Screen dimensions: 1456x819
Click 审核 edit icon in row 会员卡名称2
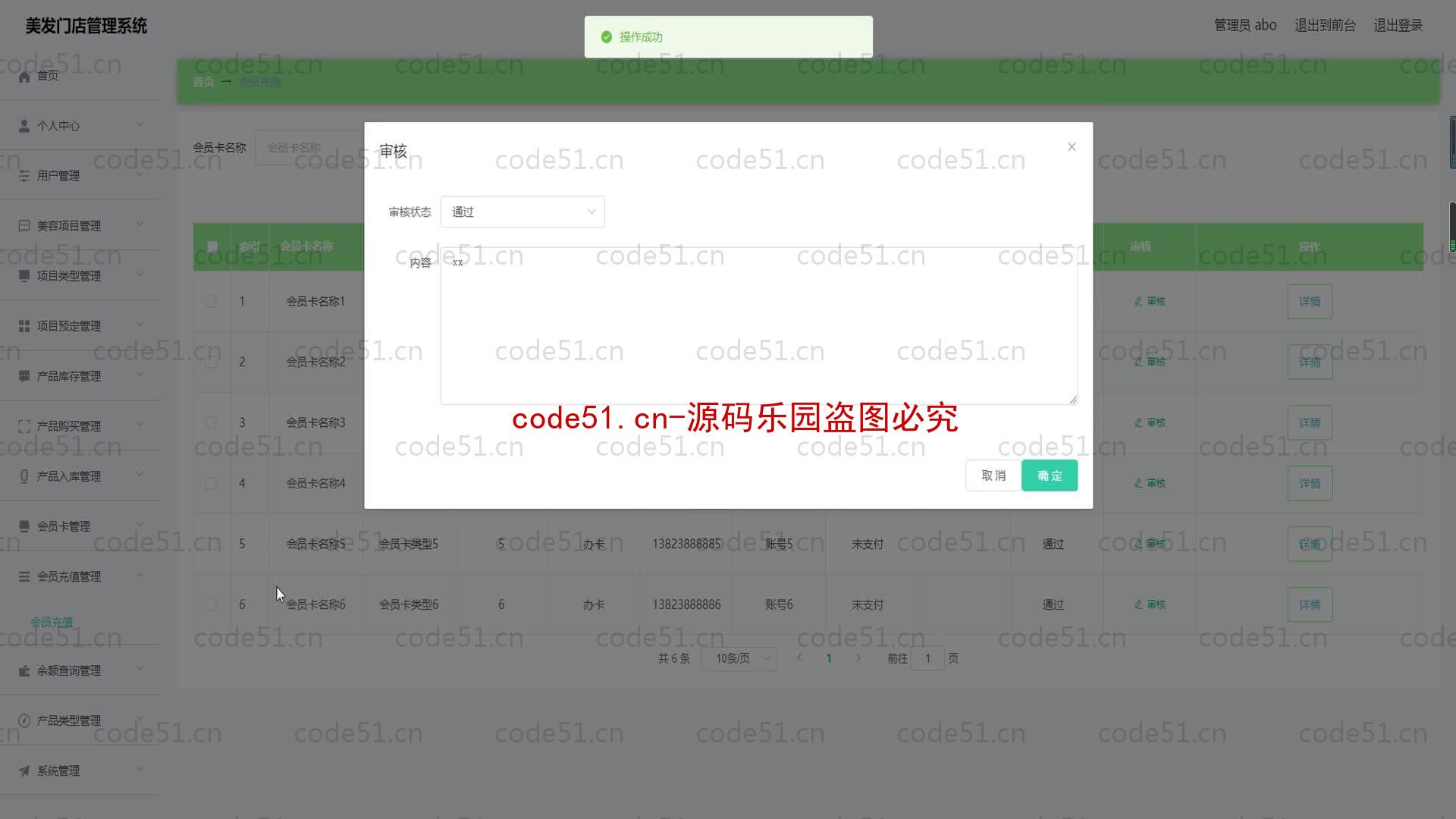[1138, 362]
